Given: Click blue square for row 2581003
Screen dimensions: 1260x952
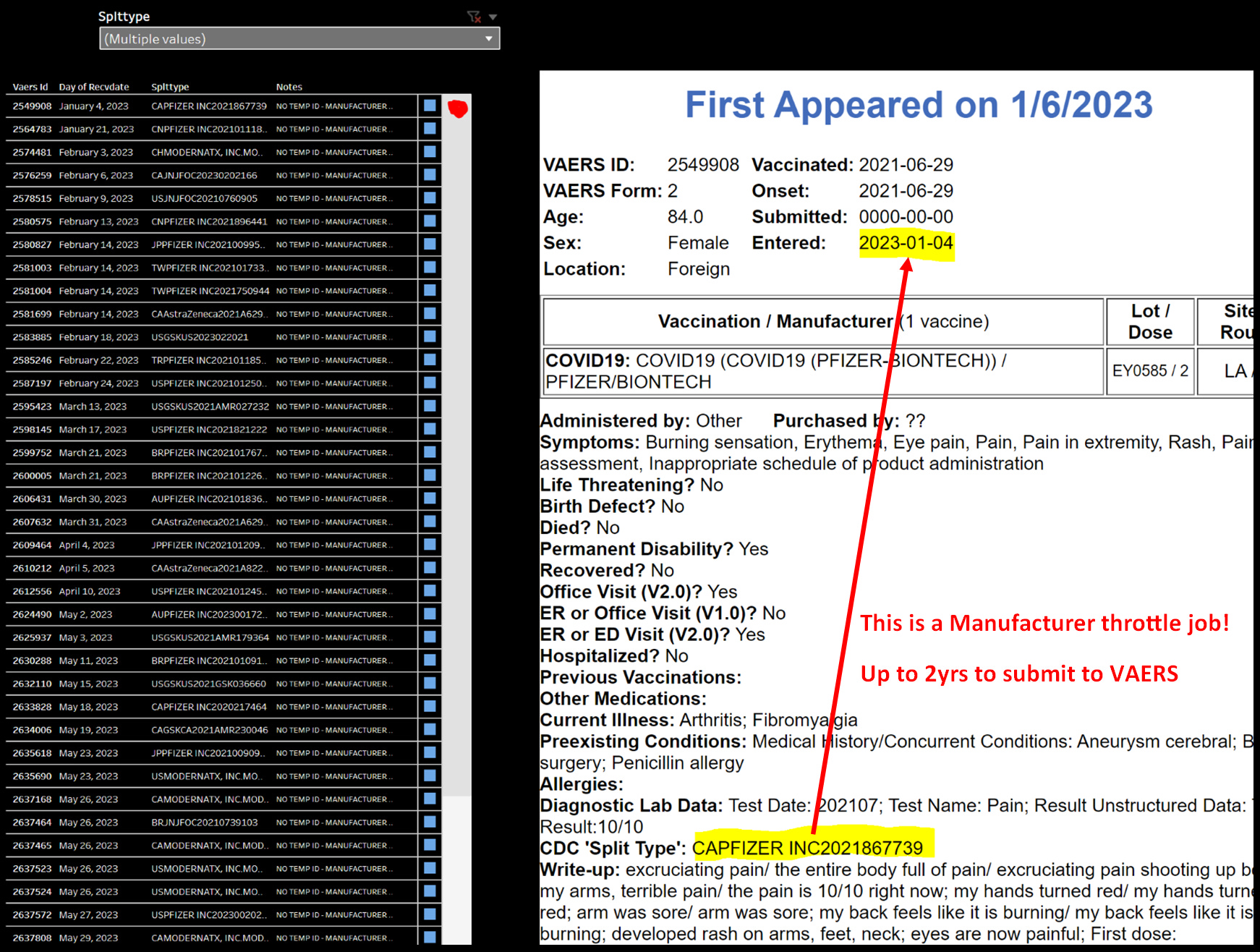Looking at the screenshot, I should tap(430, 268).
